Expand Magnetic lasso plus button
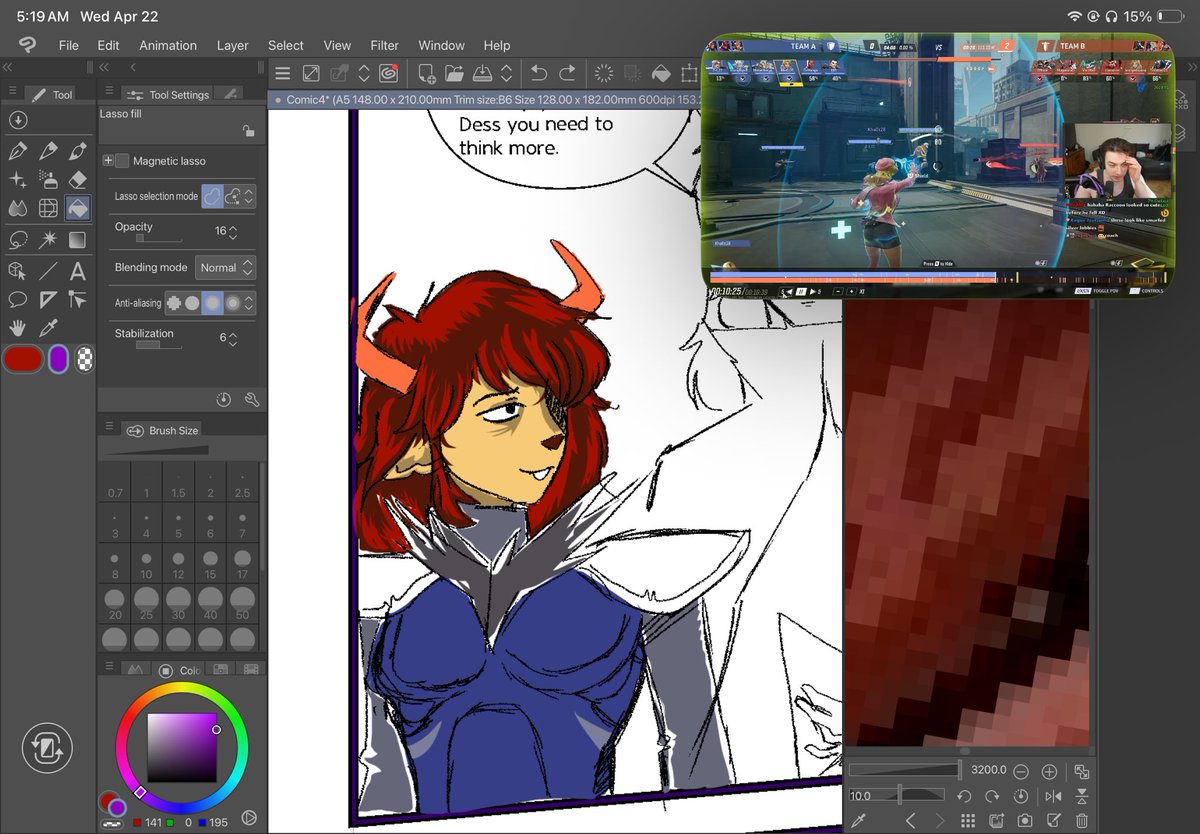The width and height of the screenshot is (1200, 834). [x=108, y=161]
